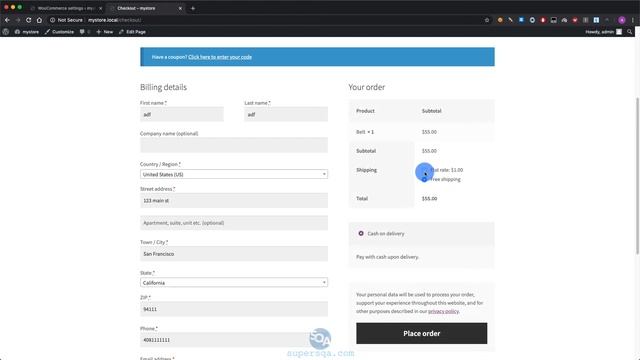Click Howdy, admin account link
Image resolution: width=640 pixels, height=360 pixels.
tap(600, 32)
